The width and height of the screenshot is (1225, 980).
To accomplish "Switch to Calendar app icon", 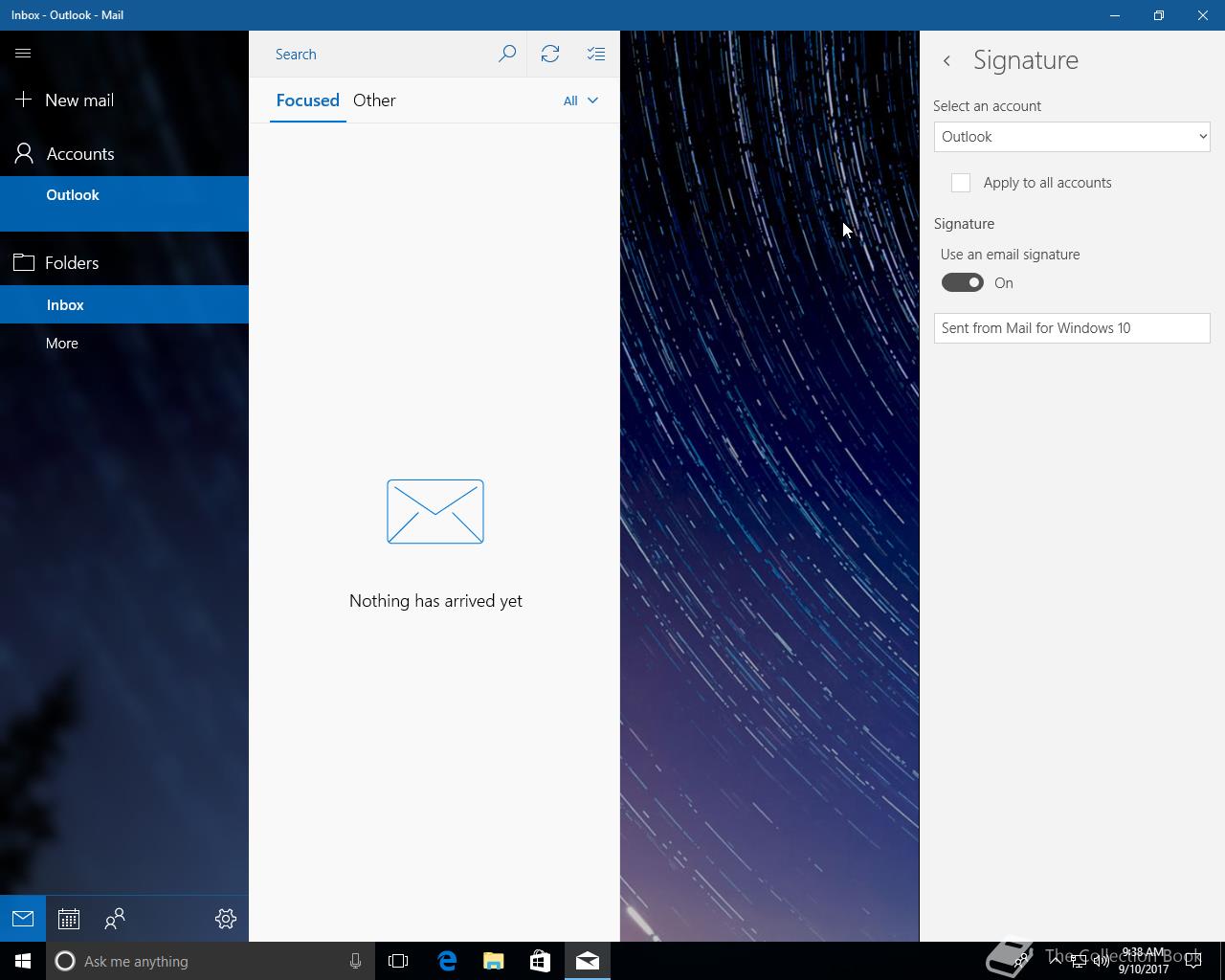I will point(69,919).
